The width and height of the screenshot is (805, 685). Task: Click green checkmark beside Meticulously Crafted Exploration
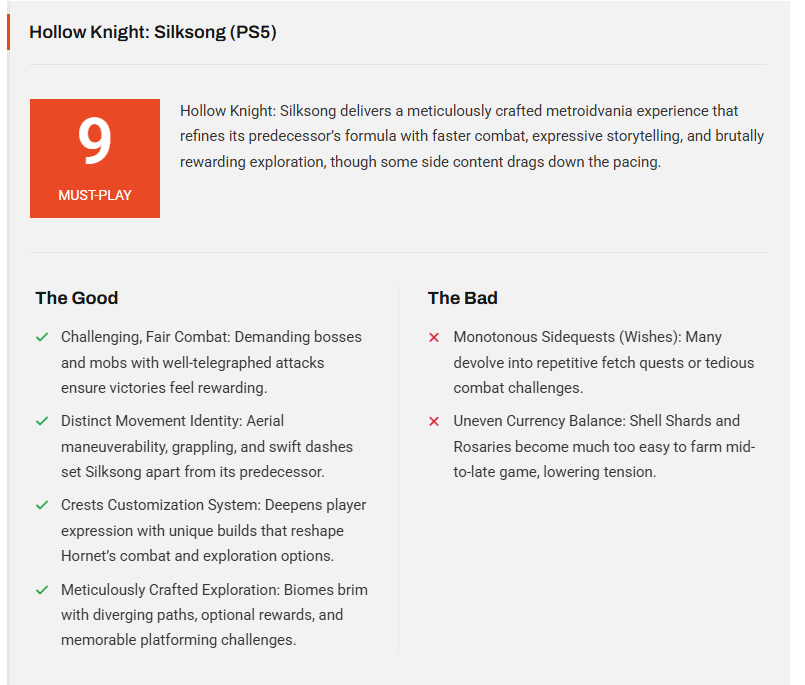pyautogui.click(x=42, y=590)
